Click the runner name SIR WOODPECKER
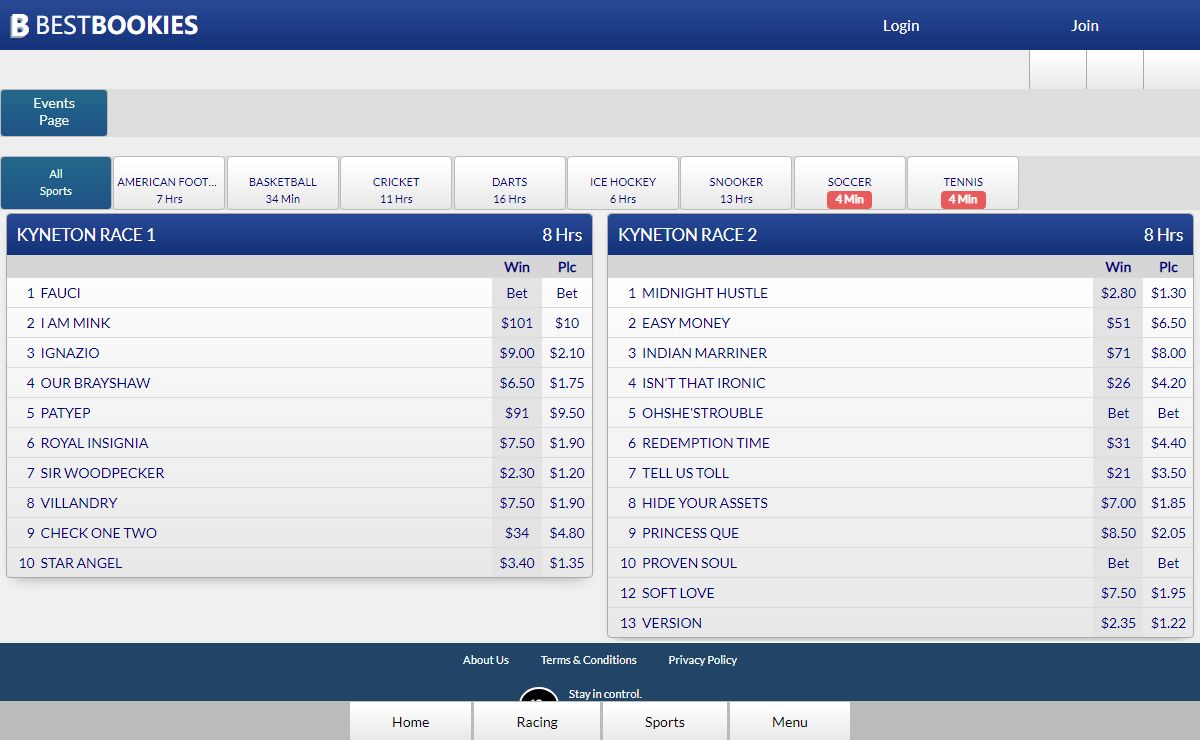The height and width of the screenshot is (740, 1200). (102, 473)
